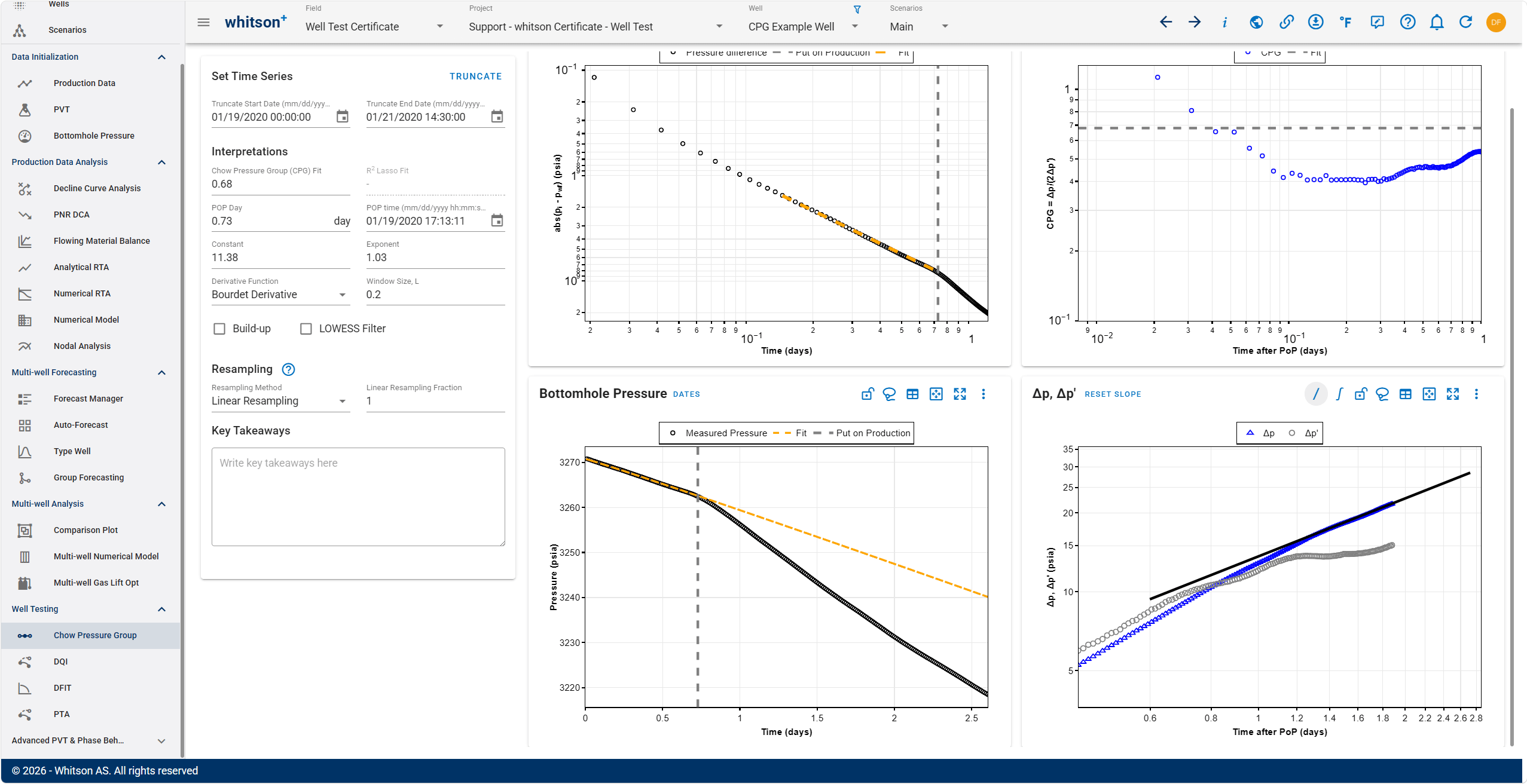
Task: Enable the Build-up checkbox
Action: [219, 329]
